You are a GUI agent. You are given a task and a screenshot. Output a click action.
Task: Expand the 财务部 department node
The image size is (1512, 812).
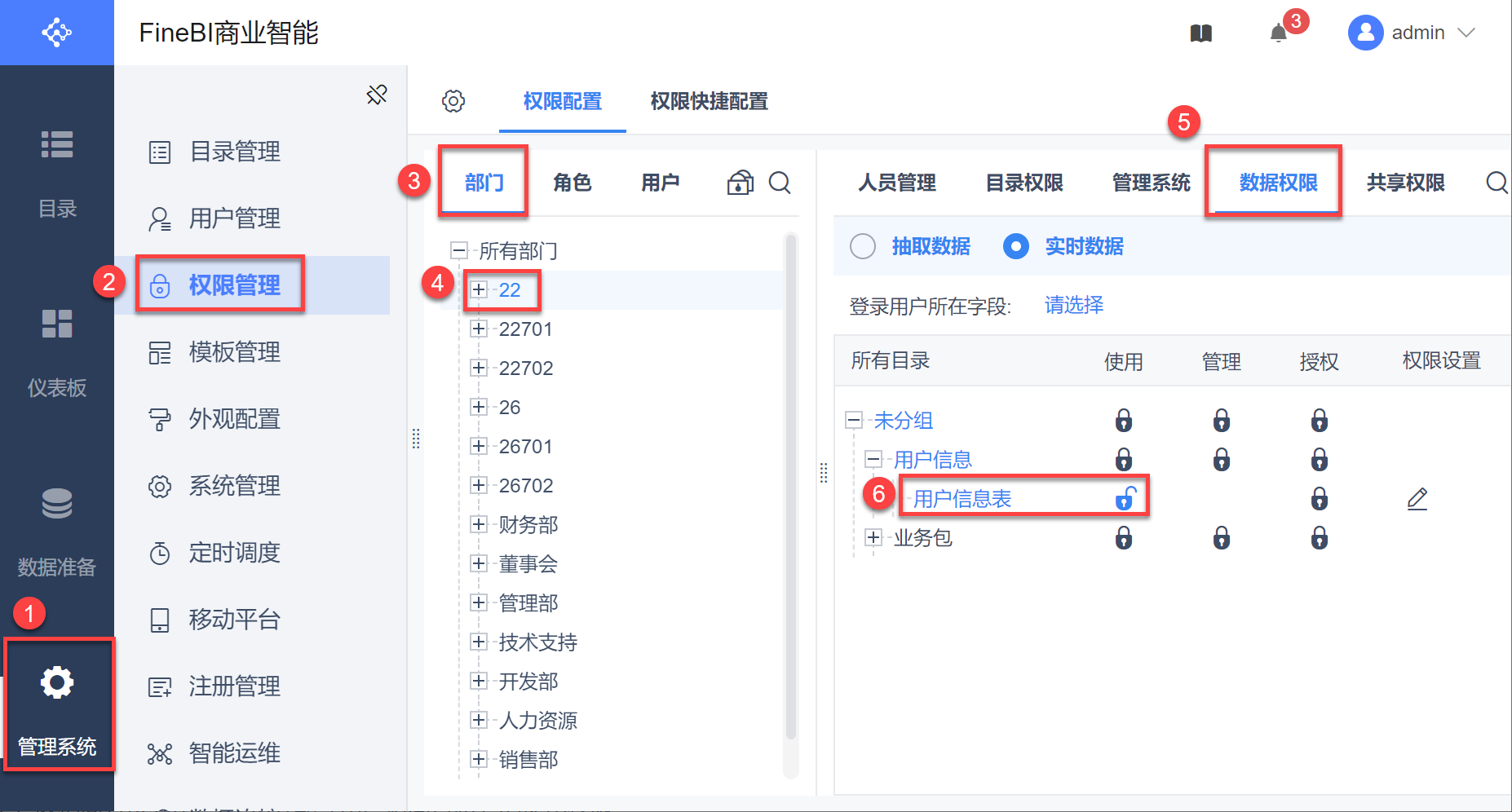coord(479,524)
